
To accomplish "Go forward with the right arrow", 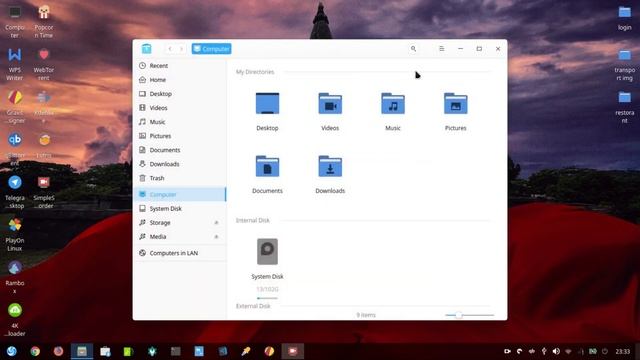I will tap(182, 49).
